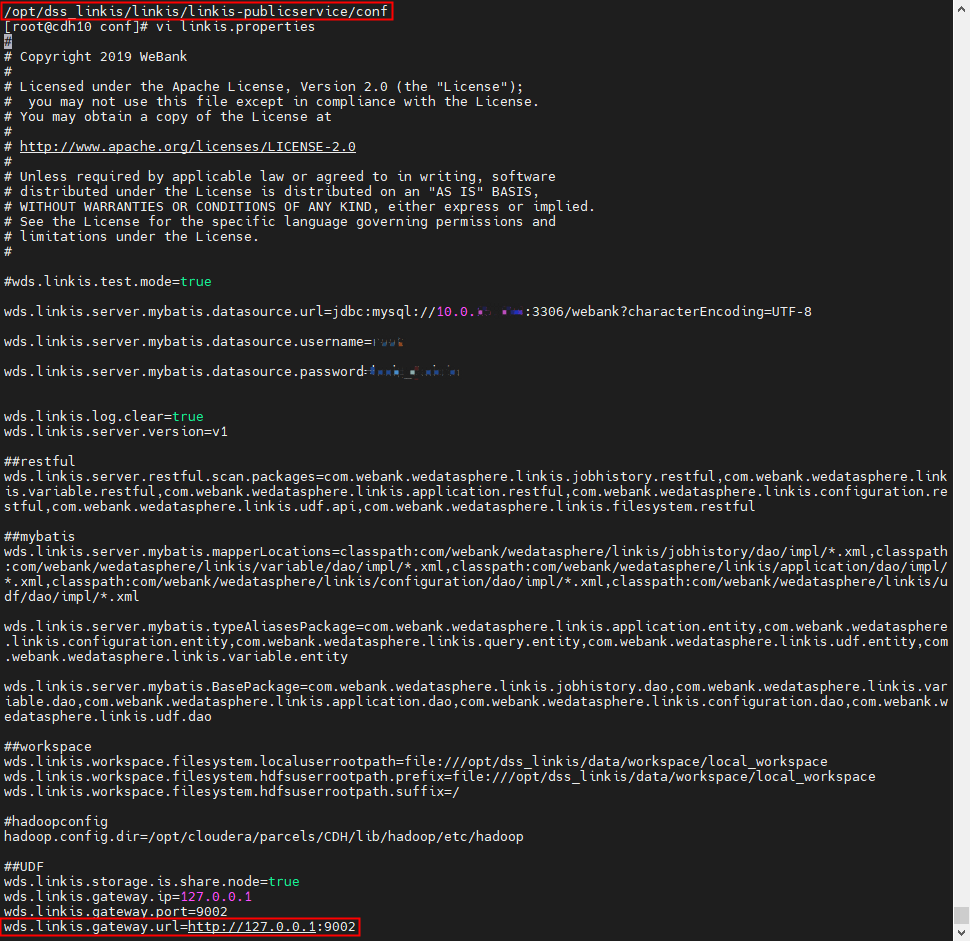Click the 'wds.linkis.log.clear=true' line

click(x=103, y=416)
